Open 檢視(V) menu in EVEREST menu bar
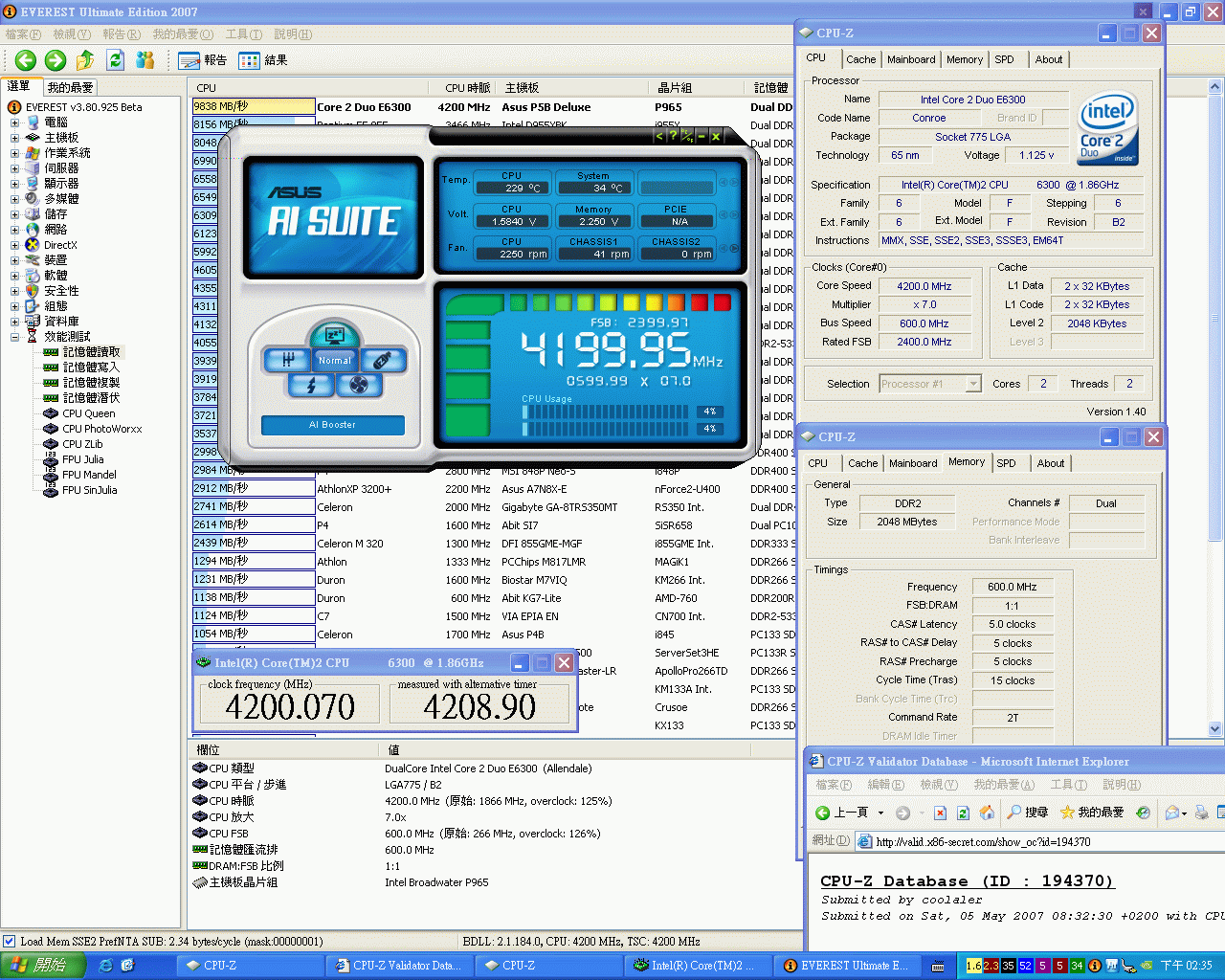This screenshot has width=1225, height=980. click(x=72, y=34)
